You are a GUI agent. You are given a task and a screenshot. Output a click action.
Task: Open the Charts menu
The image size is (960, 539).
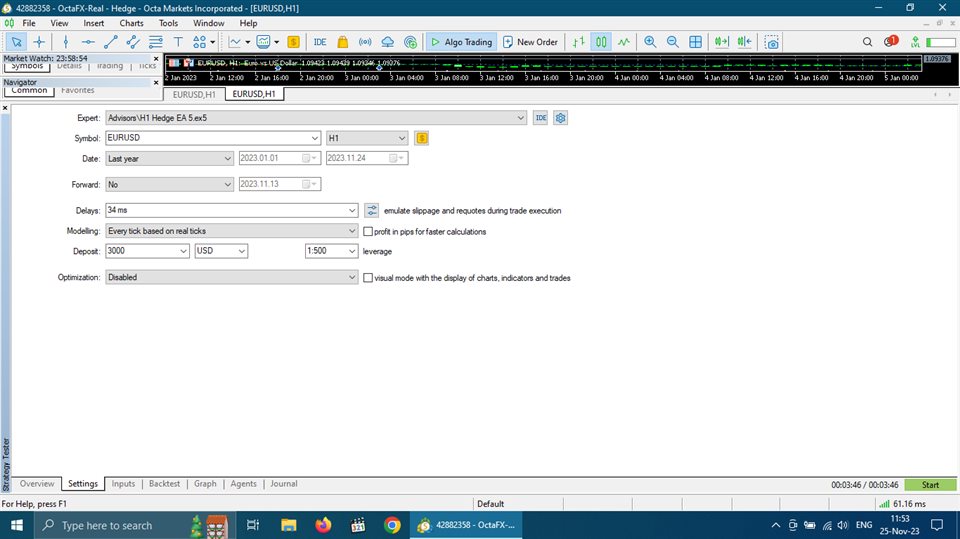[x=131, y=23]
